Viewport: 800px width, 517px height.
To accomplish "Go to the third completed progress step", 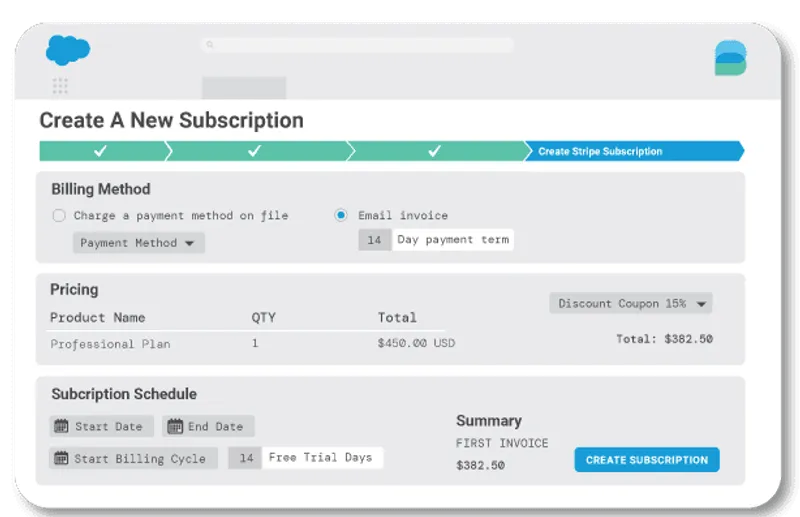I will pyautogui.click(x=437, y=151).
